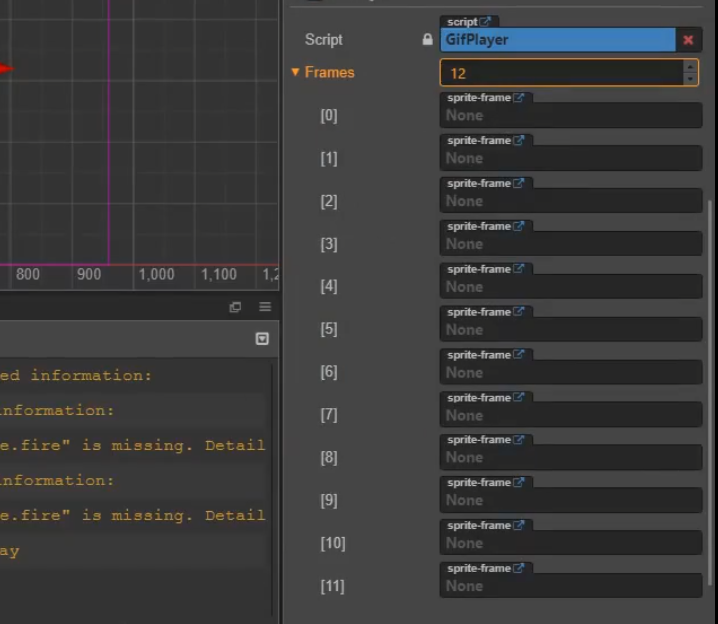
Task: Open sprite-frame link icon for [11]
Action: [518, 568]
